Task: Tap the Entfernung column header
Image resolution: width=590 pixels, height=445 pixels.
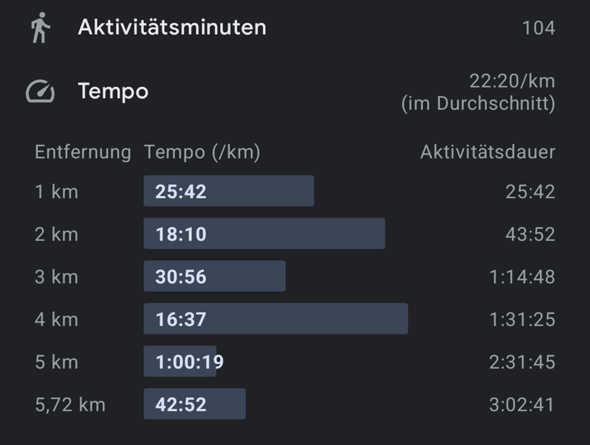Action: pyautogui.click(x=83, y=152)
